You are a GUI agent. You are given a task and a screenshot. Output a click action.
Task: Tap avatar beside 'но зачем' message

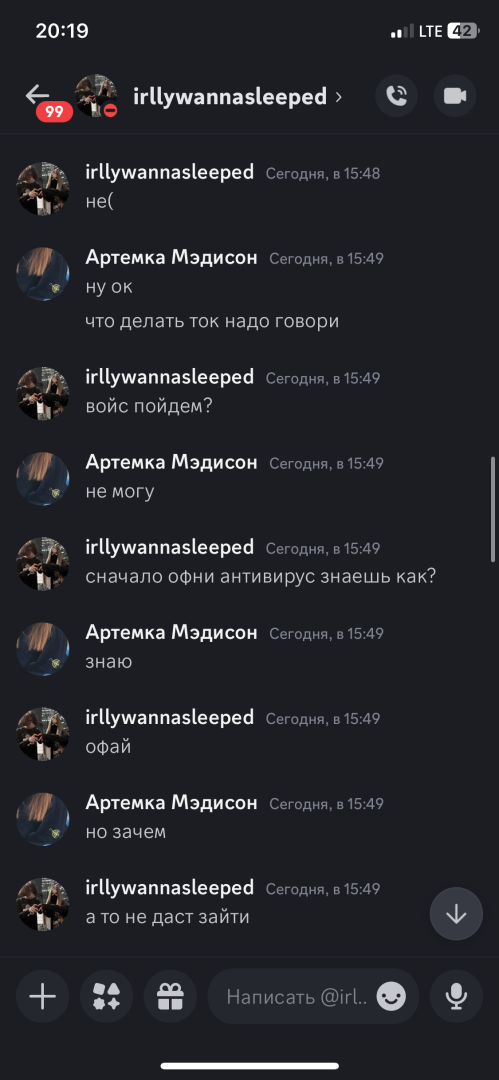coord(43,819)
